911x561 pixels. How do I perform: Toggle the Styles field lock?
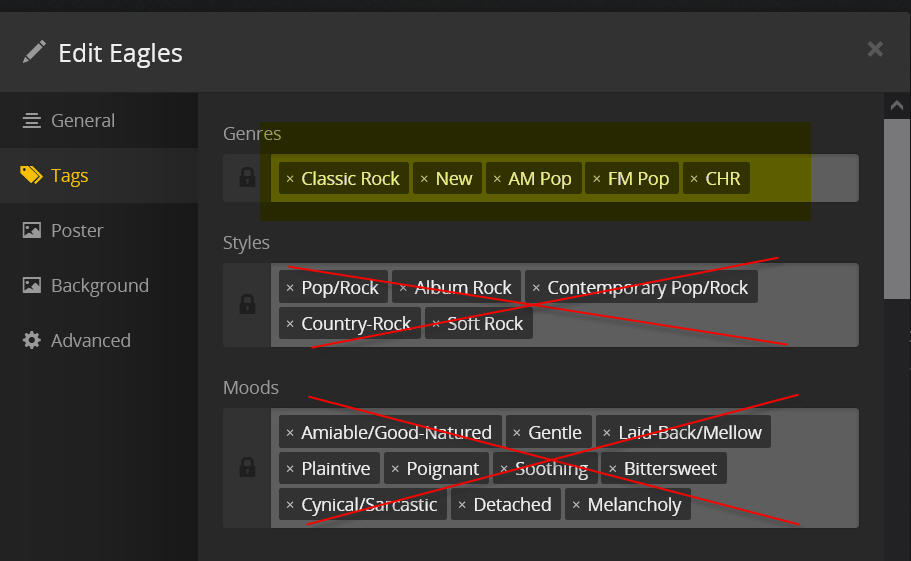248,304
